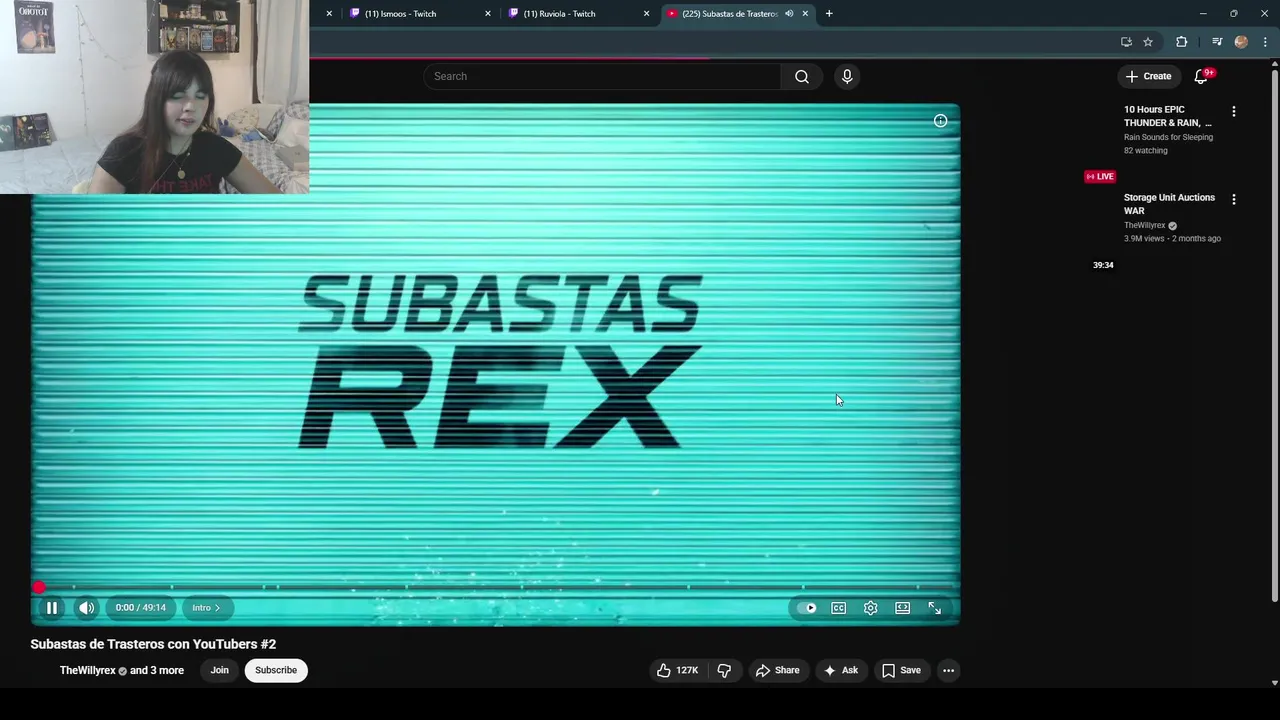Click the video title Subastas de Trasteros
This screenshot has width=1280, height=720.
coord(153,644)
